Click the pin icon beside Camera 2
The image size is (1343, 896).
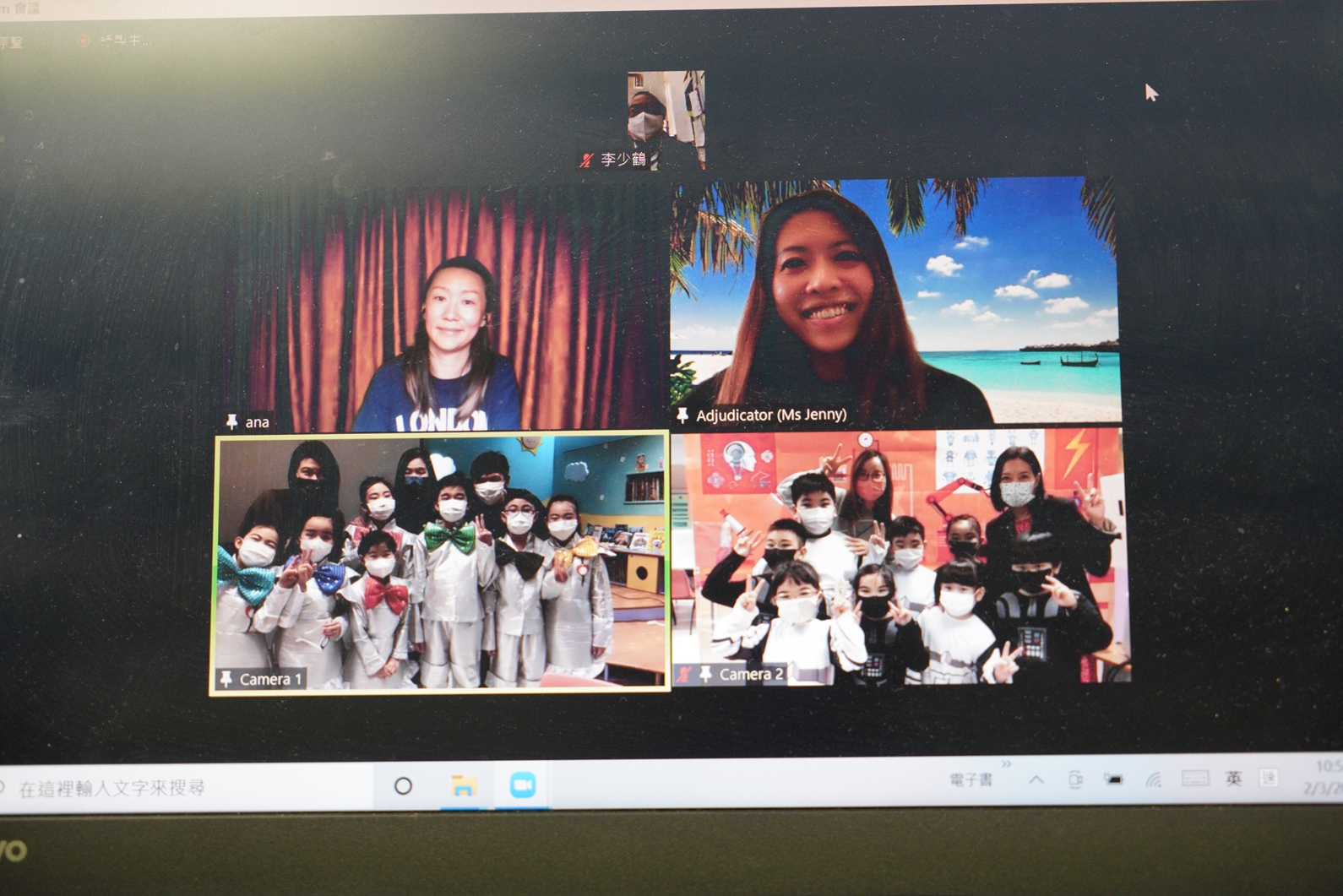[706, 674]
